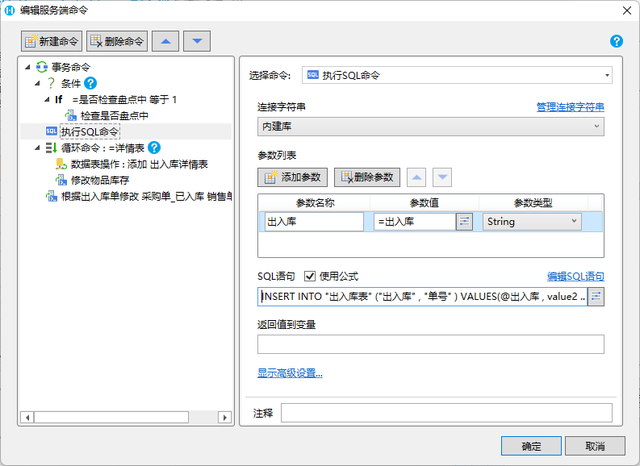Open the 内建库 connection string dropdown
The width and height of the screenshot is (640, 466).
coord(431,126)
